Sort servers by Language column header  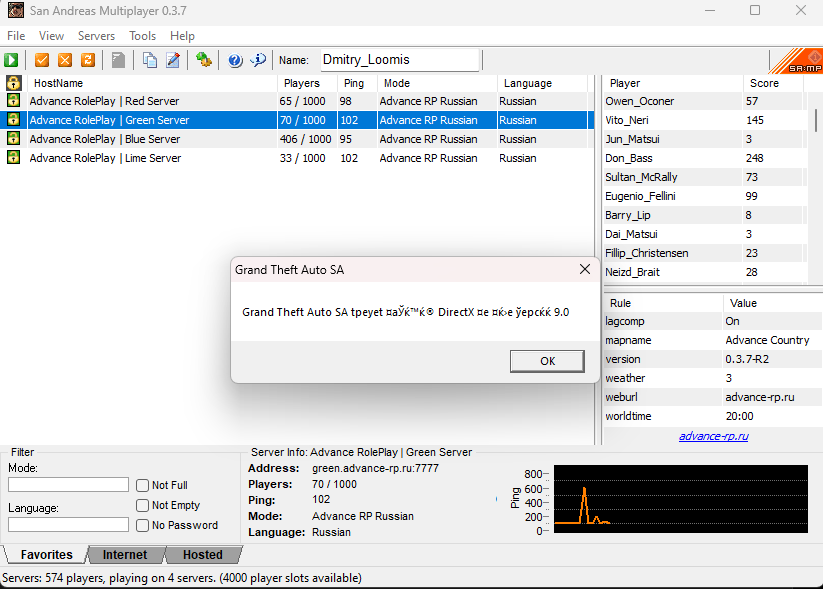[542, 83]
